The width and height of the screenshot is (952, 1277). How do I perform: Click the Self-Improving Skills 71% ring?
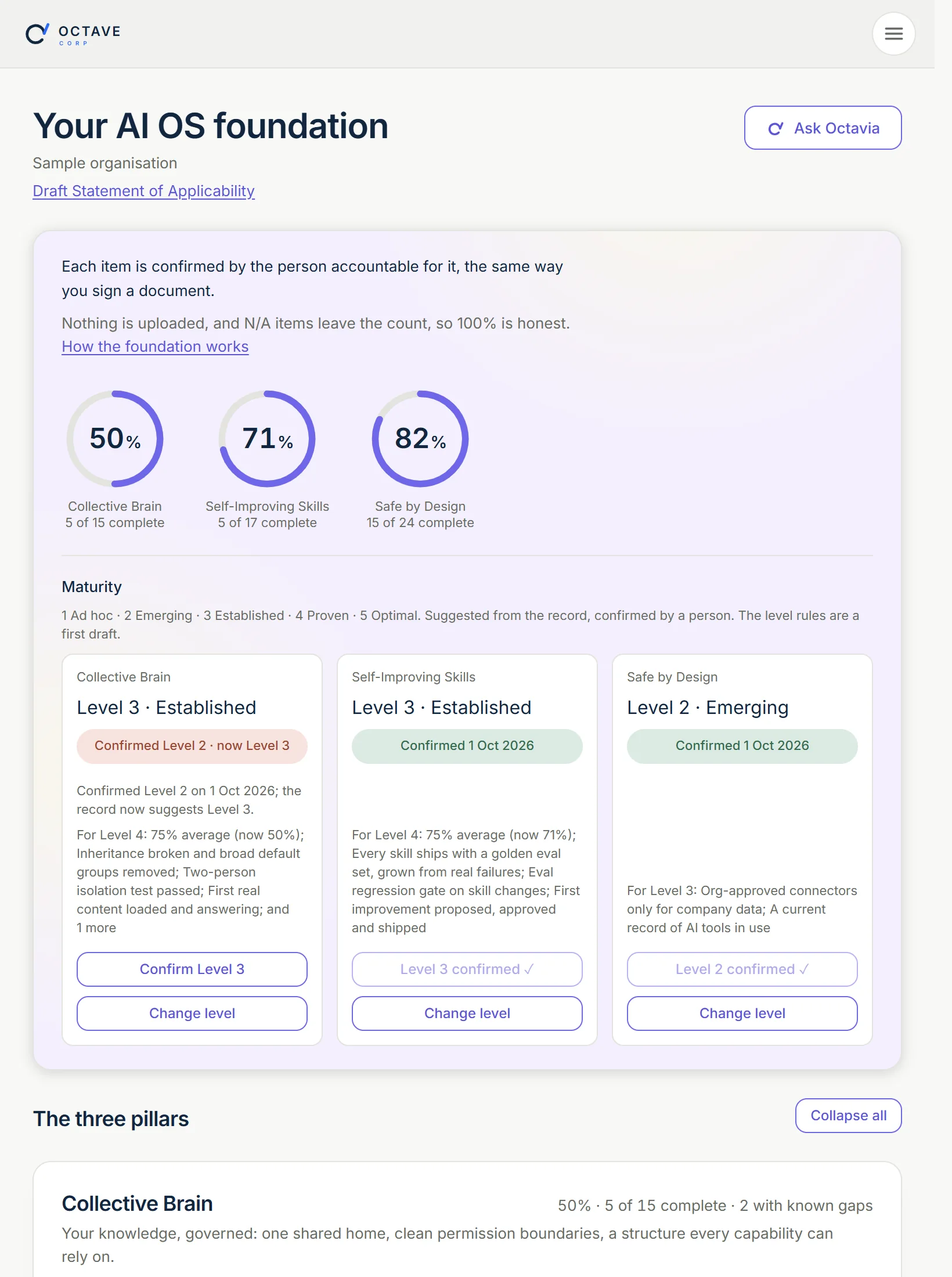coord(267,439)
